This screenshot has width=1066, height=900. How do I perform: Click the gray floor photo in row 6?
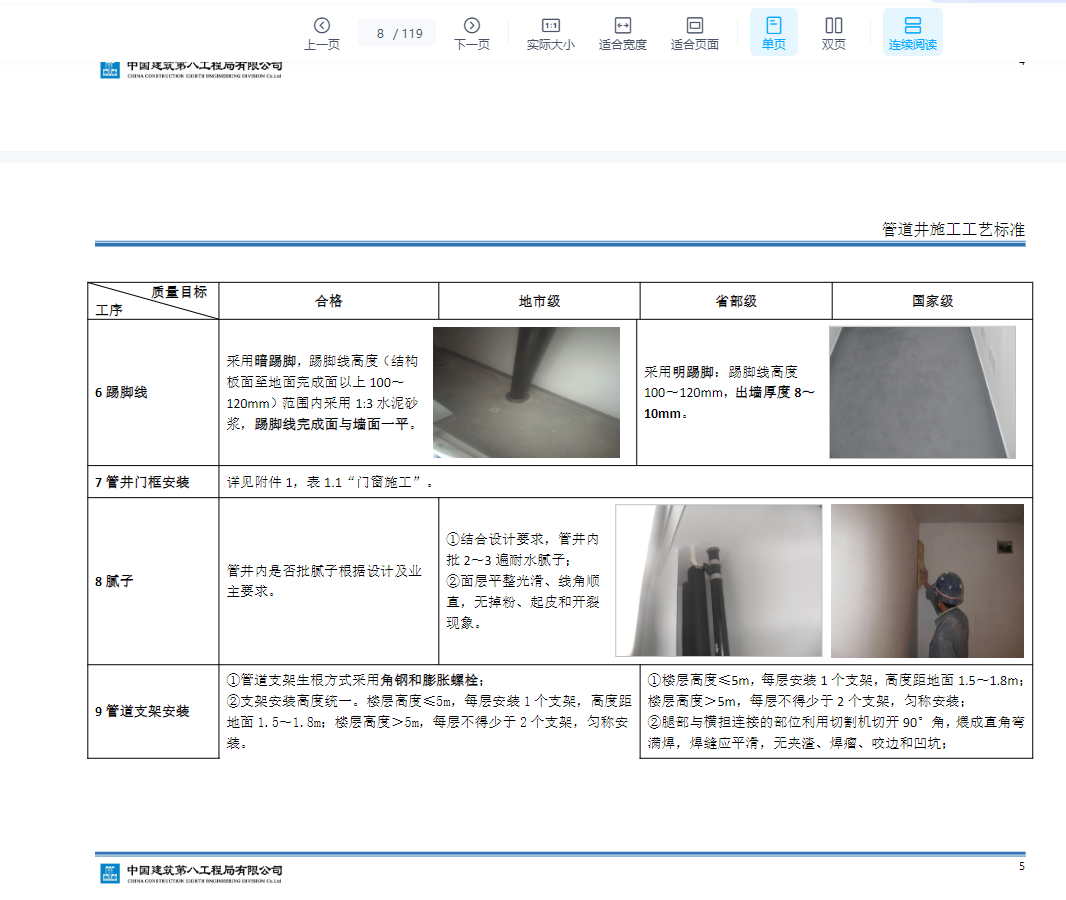pyautogui.click(x=922, y=392)
